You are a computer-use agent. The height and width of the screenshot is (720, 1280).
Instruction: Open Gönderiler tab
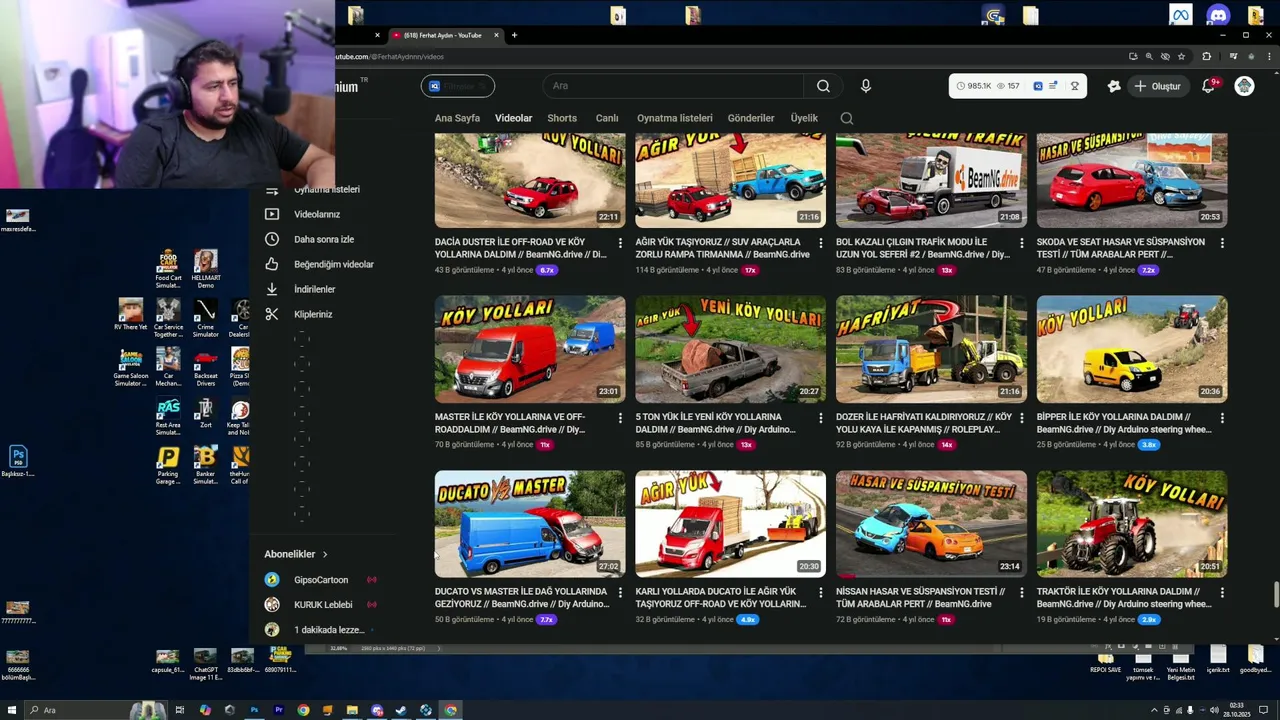coord(751,118)
